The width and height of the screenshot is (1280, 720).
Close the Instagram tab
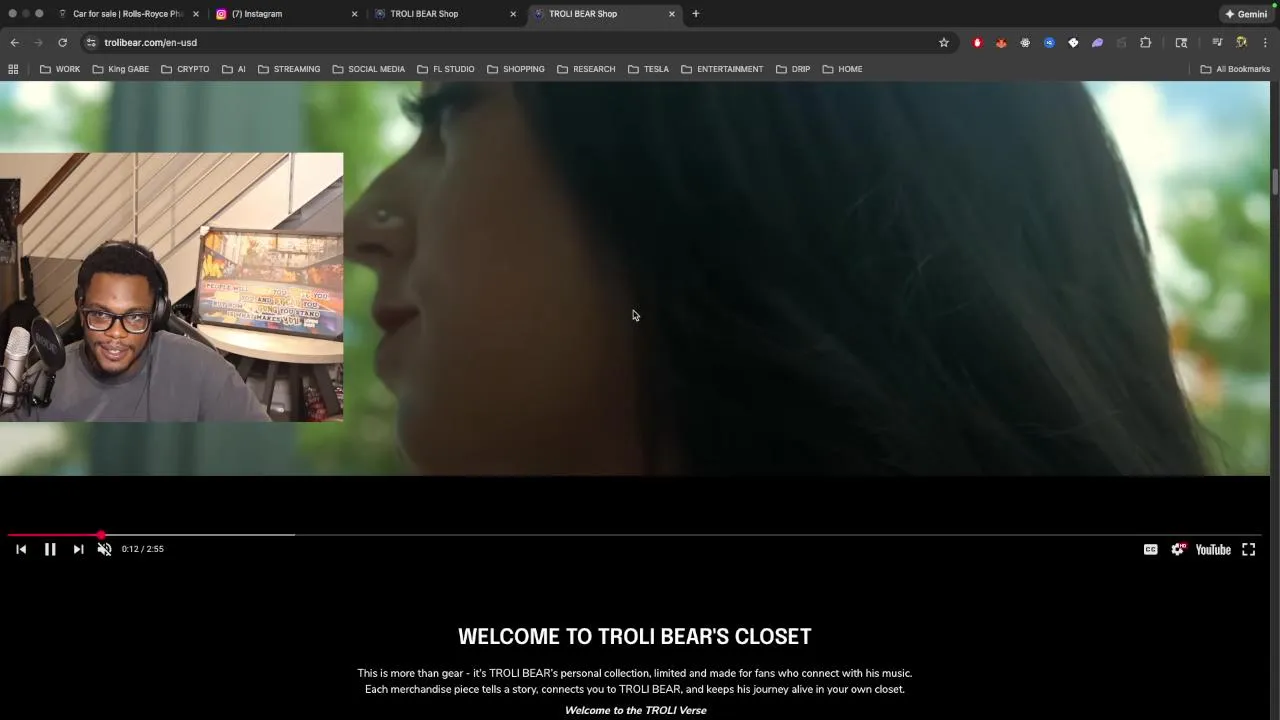click(354, 14)
